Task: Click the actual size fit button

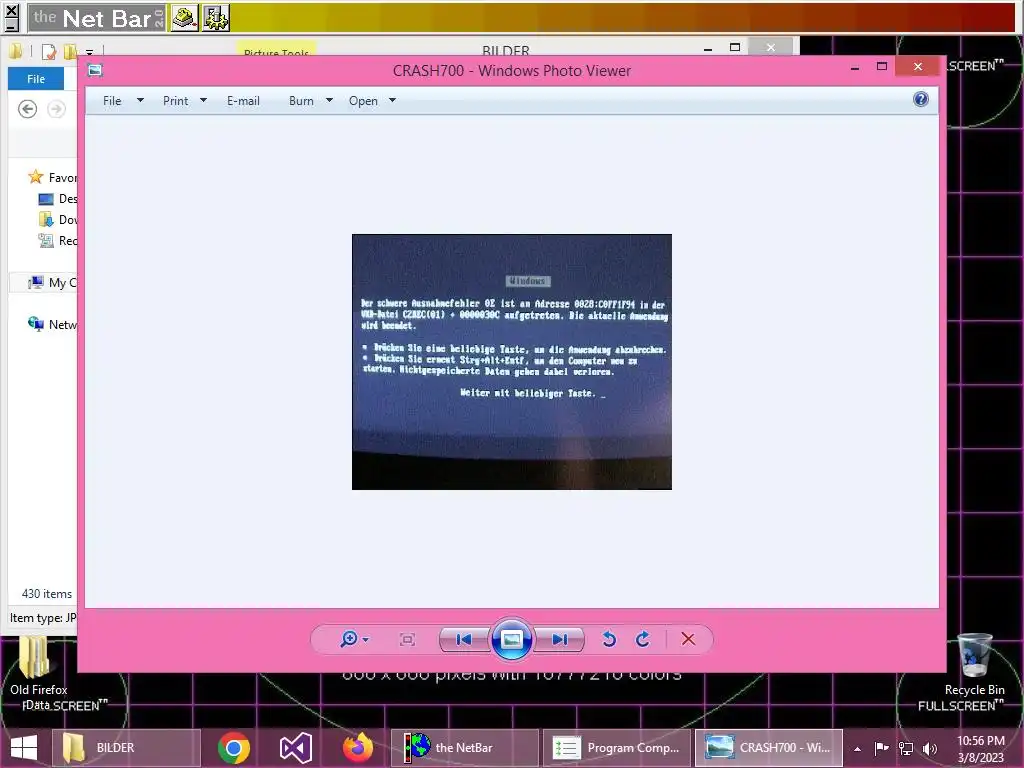Action: pyautogui.click(x=407, y=639)
